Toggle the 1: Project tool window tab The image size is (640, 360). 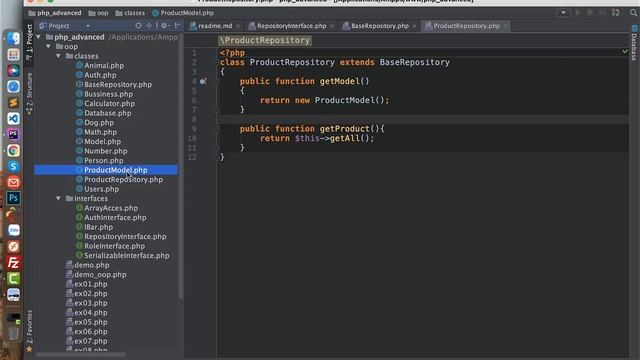29,42
